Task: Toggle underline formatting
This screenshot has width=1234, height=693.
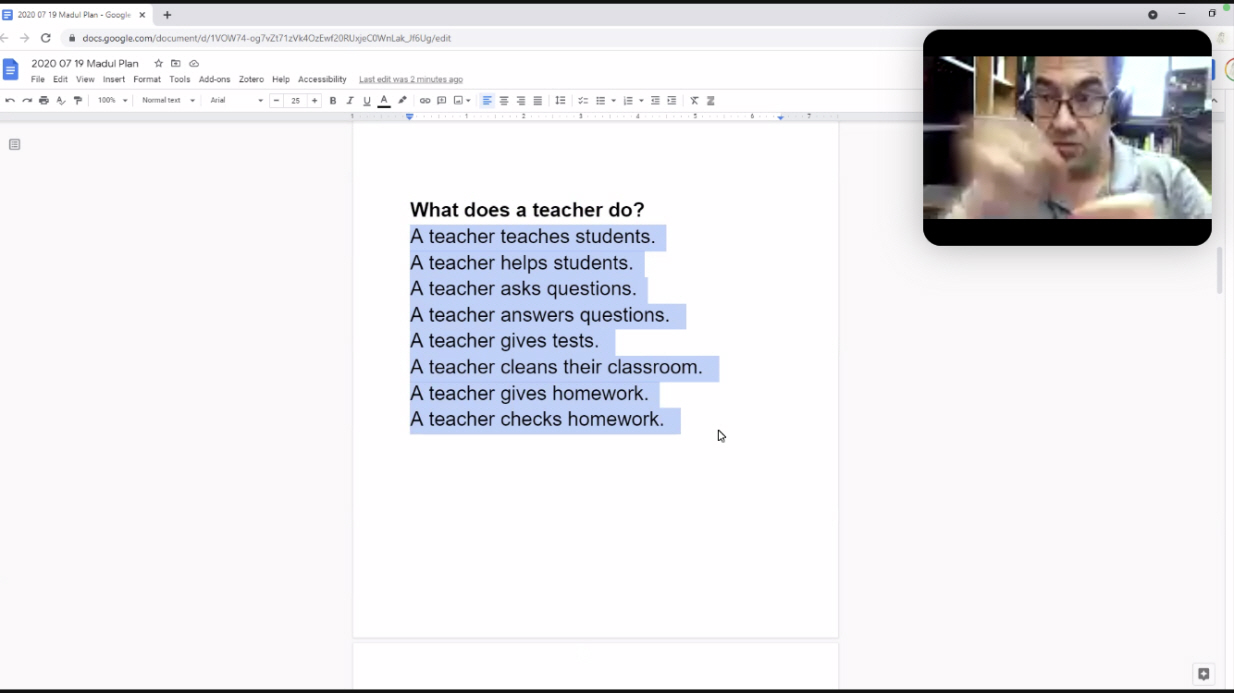Action: [367, 101]
